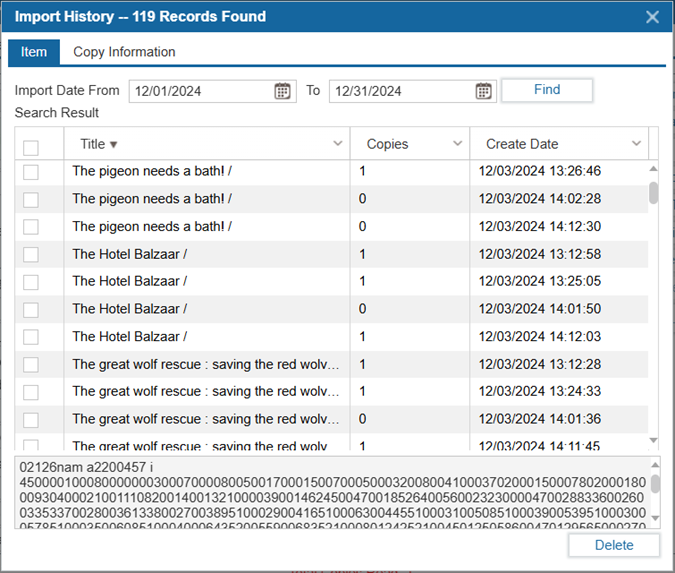Open the Copies column dropdown menu

pos(458,144)
